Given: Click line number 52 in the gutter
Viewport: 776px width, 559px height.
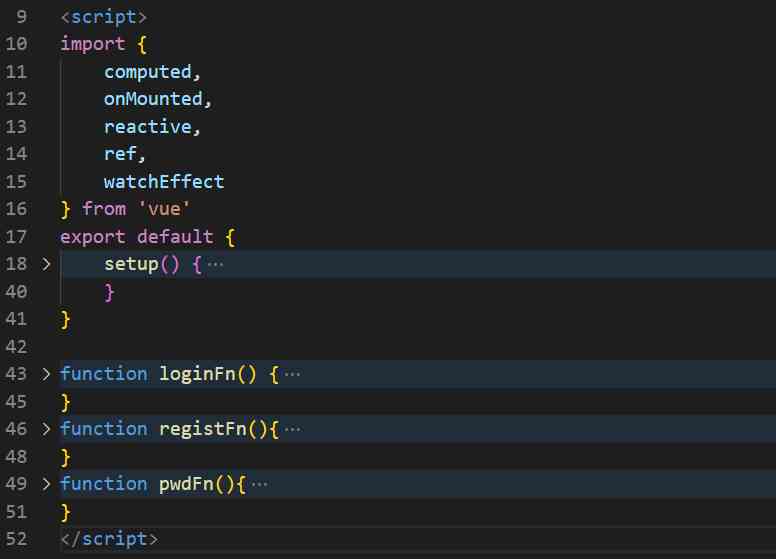Looking at the screenshot, I should pos(17,539).
